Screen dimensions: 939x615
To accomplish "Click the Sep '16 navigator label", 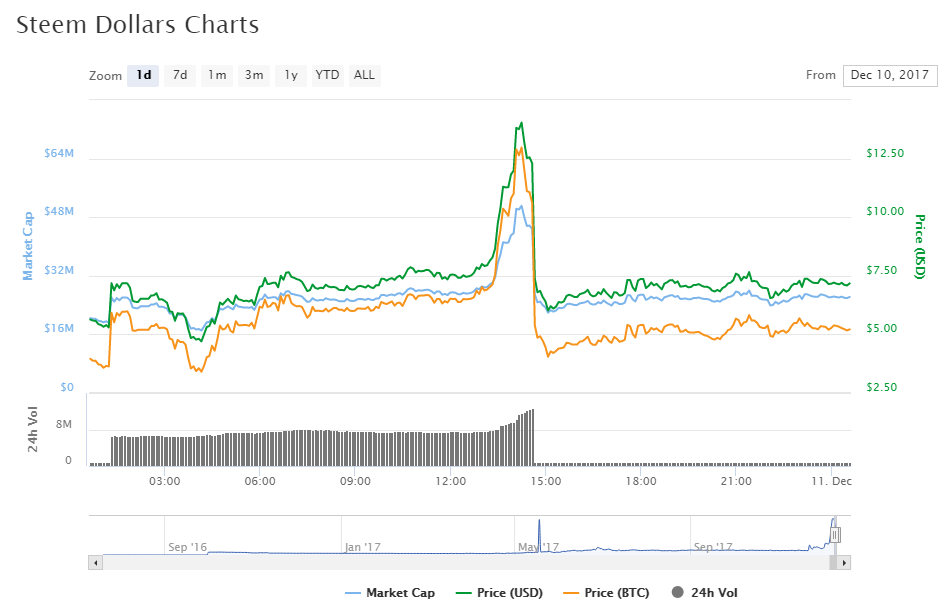I will point(187,547).
